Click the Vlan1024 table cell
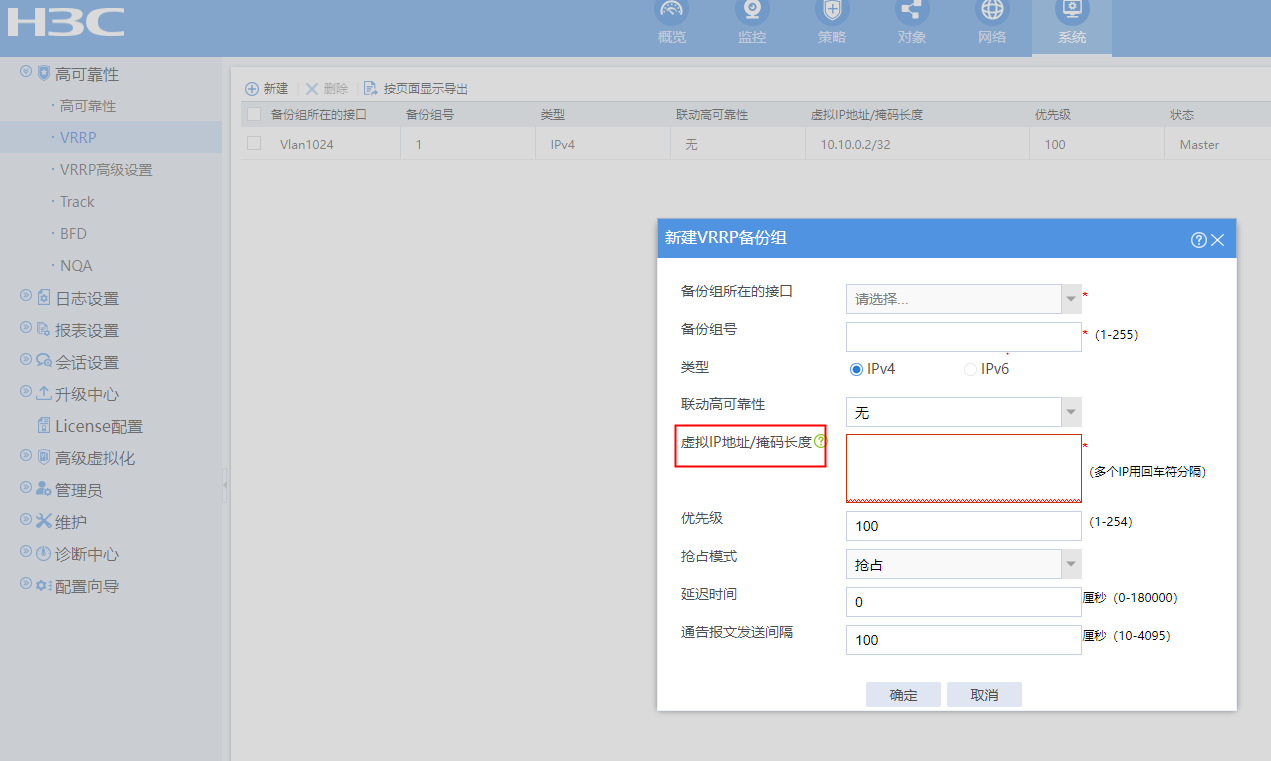Screen dimensions: 1271x761 point(307,144)
